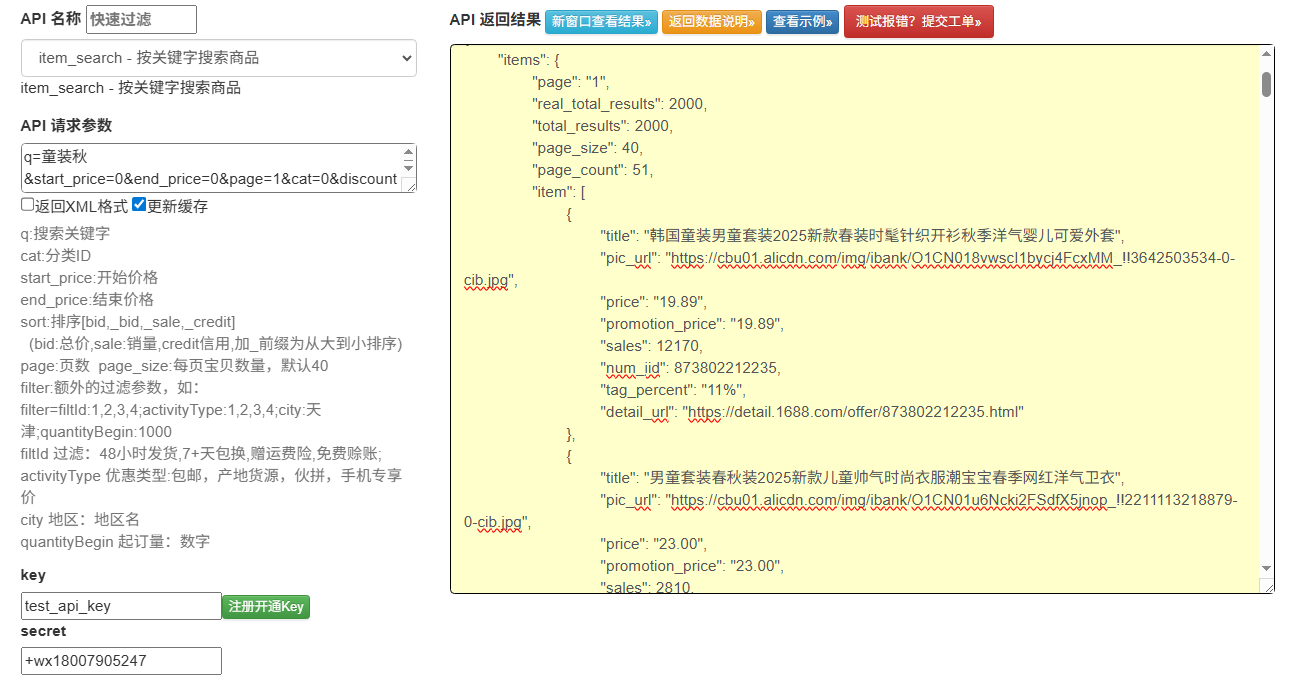The image size is (1294, 678).
Task: Click the 返回数据说明 button
Action: tap(712, 22)
